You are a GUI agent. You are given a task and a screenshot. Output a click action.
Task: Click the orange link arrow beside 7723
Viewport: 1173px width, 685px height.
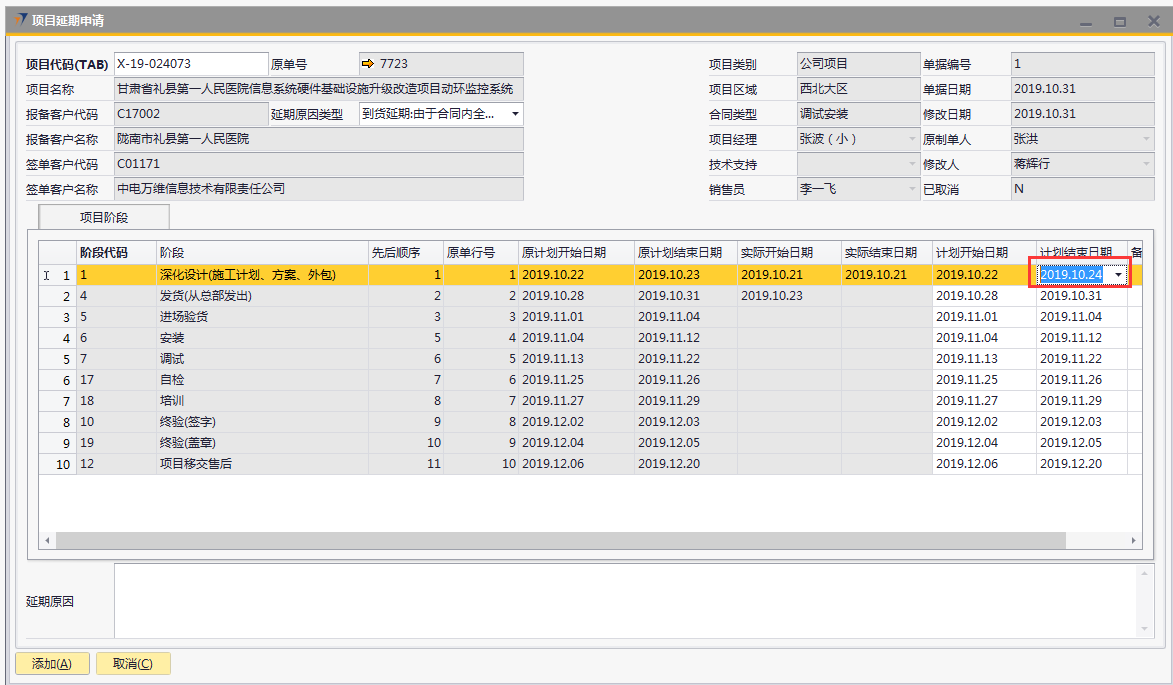pos(367,64)
